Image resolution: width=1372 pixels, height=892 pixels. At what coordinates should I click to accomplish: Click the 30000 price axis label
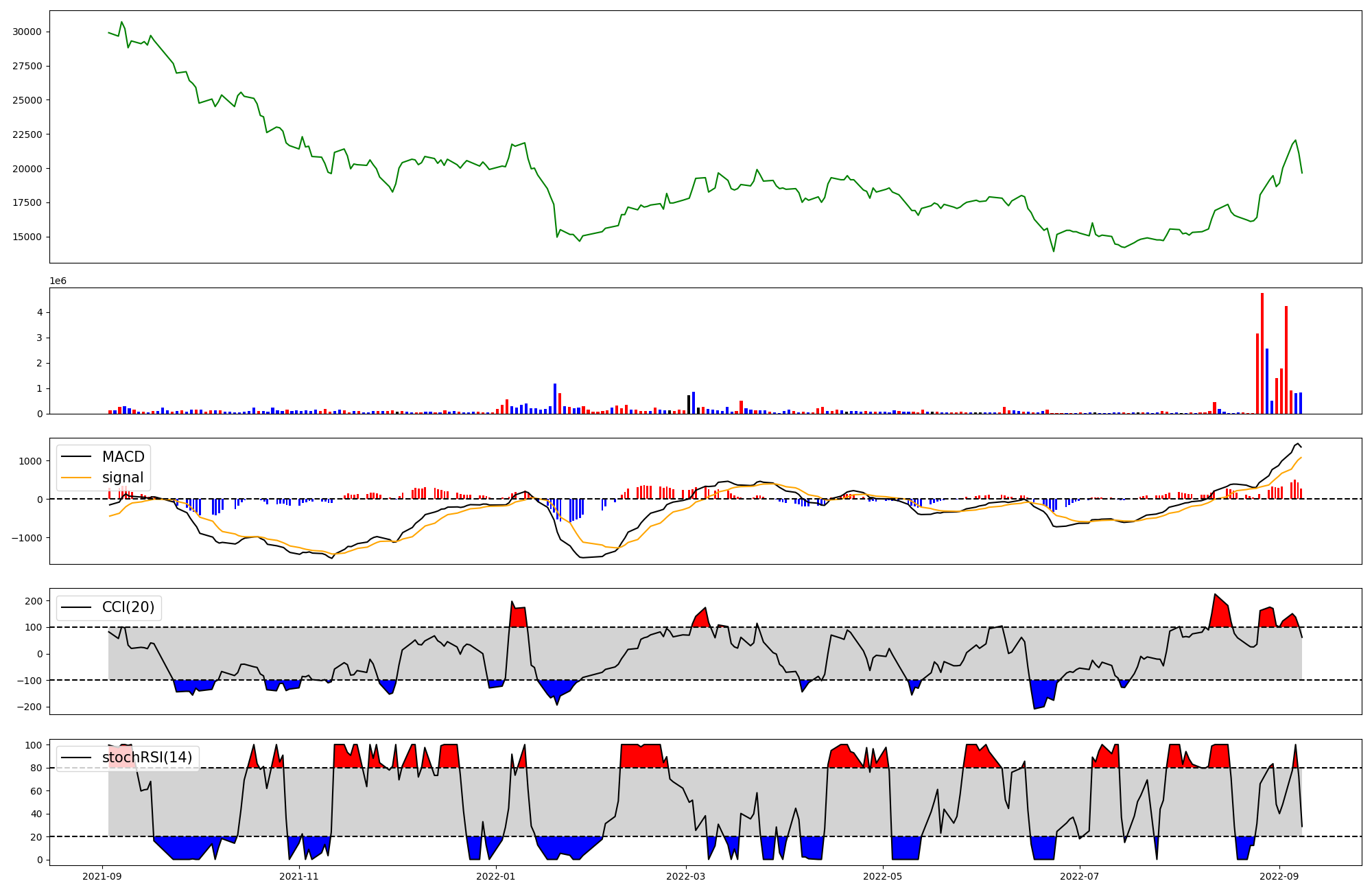pos(27,32)
